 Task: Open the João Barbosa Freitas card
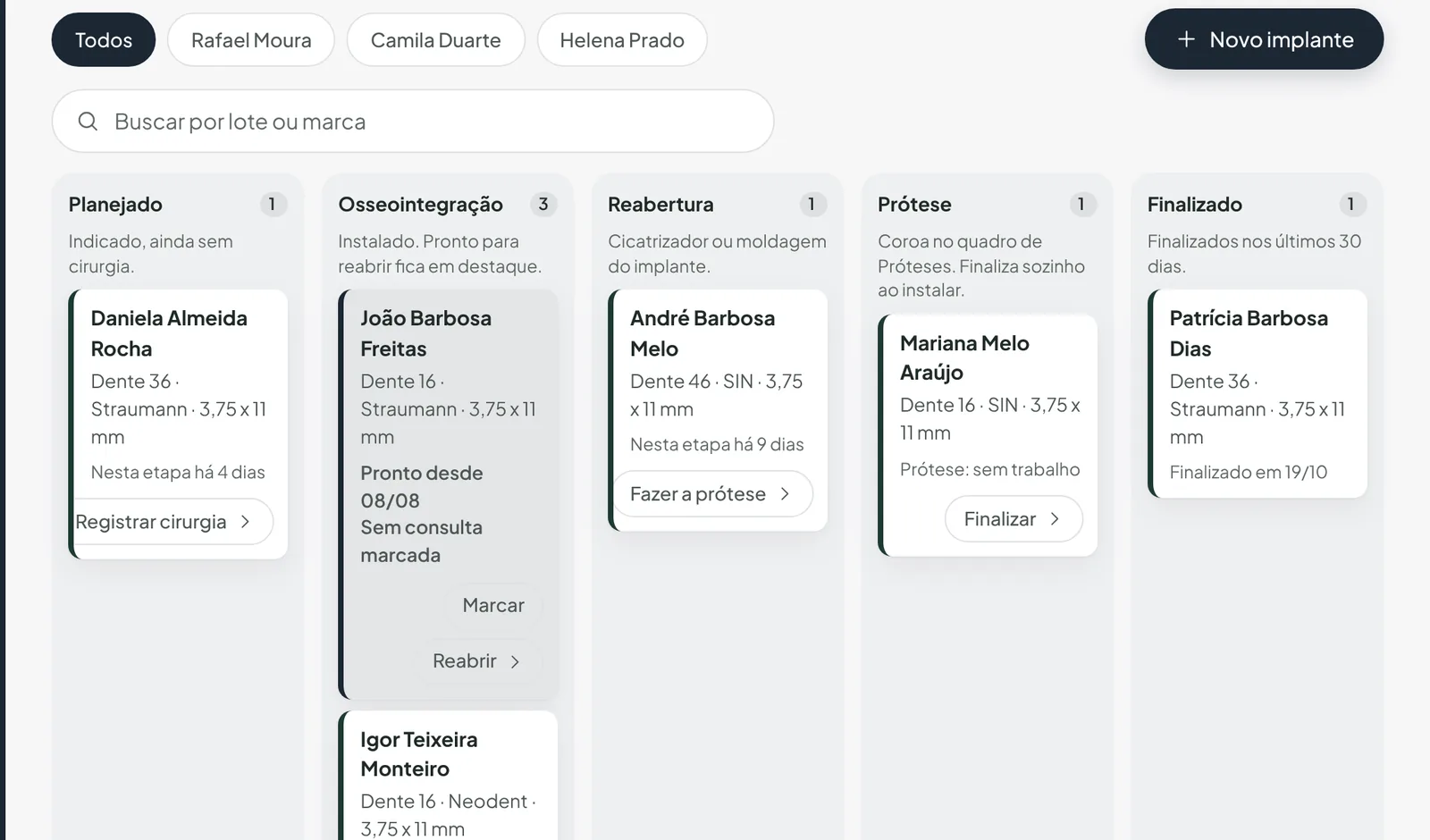(x=448, y=494)
